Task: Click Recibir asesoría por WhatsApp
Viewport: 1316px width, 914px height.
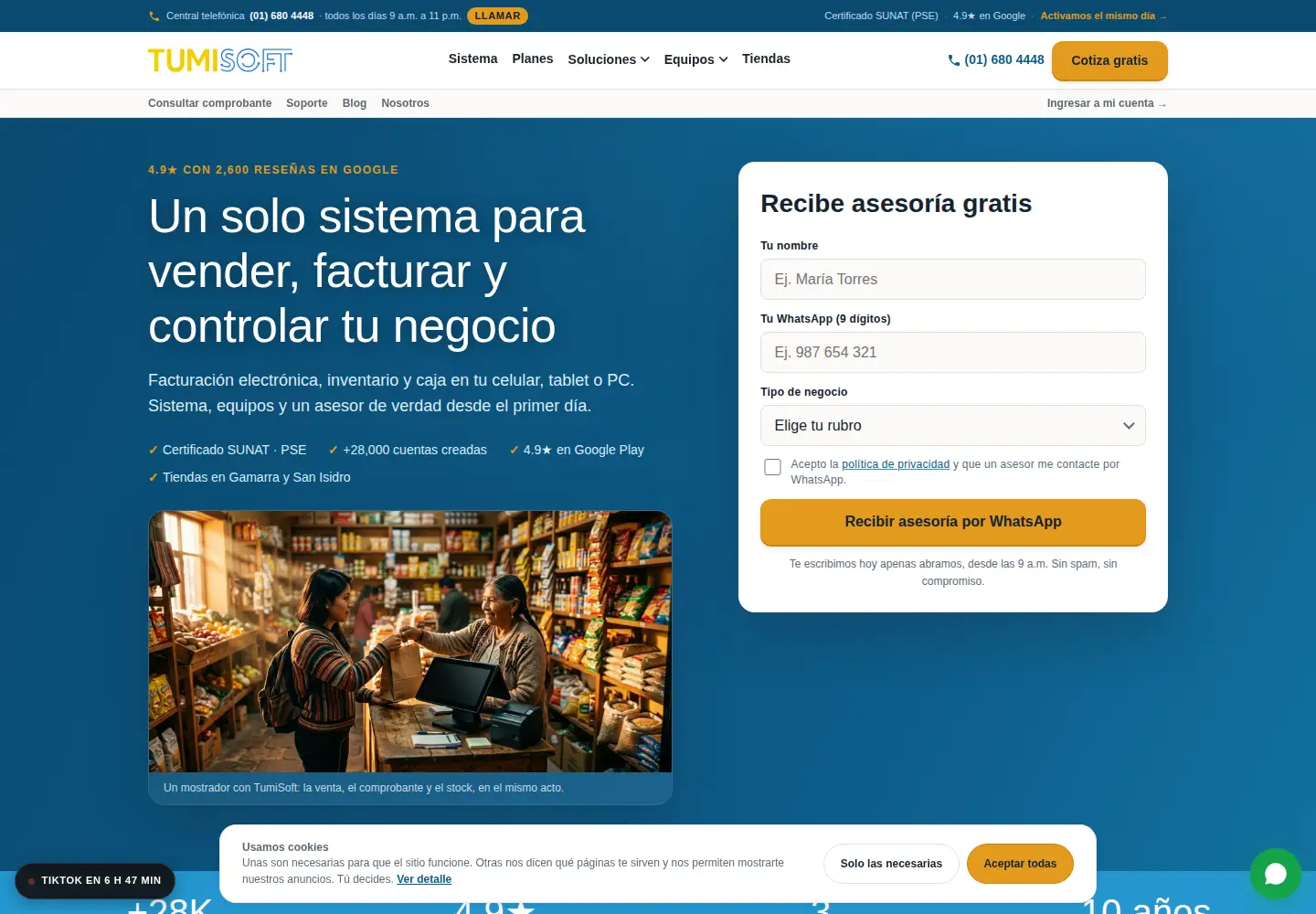Action: pos(952,522)
